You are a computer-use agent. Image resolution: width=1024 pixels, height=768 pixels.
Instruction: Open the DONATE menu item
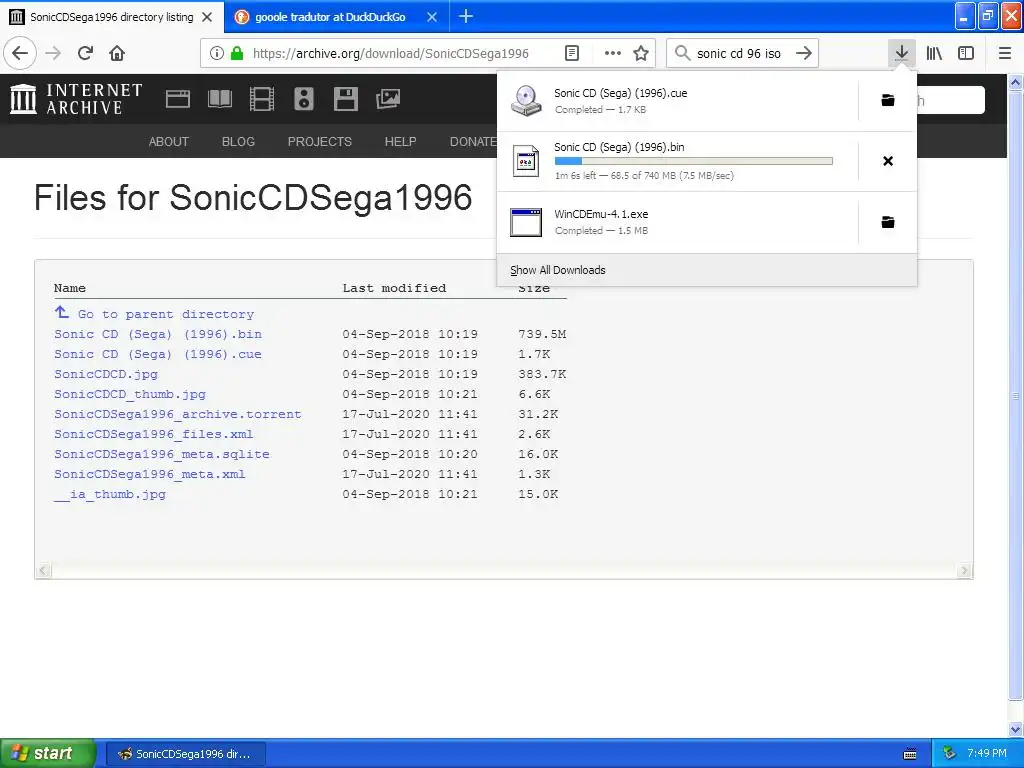[x=473, y=142]
